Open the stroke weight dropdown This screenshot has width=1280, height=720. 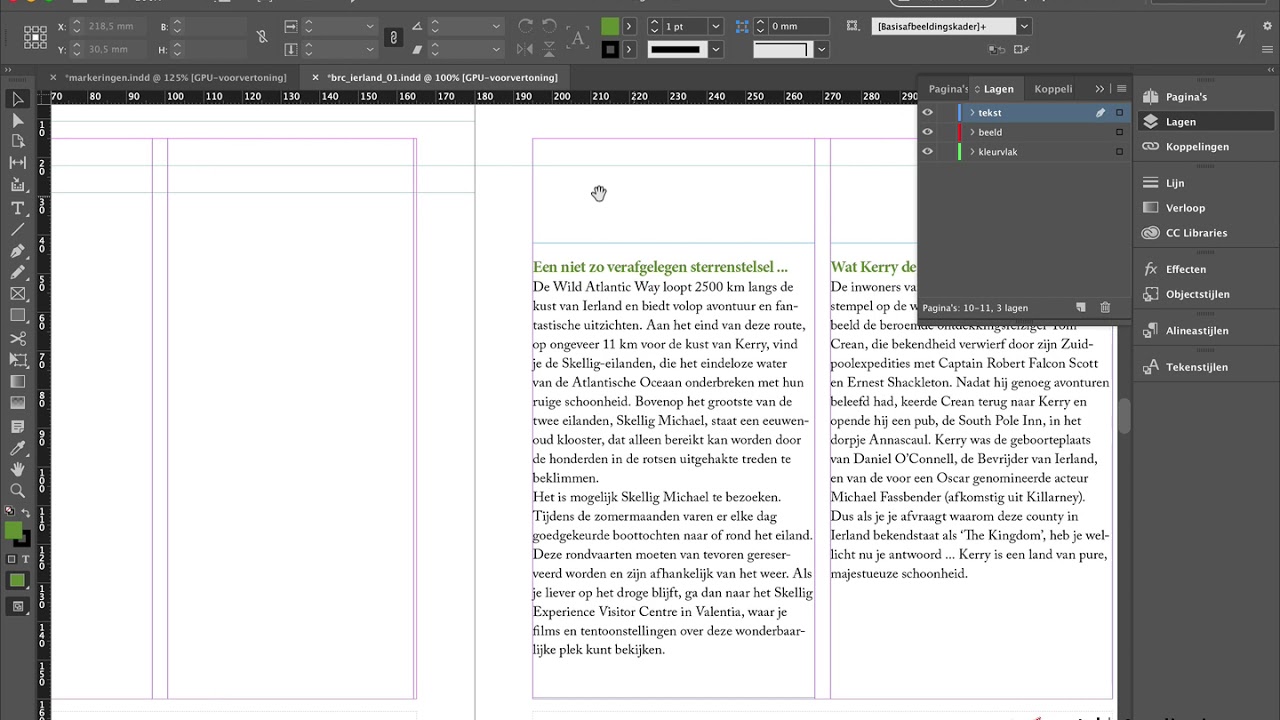[715, 26]
